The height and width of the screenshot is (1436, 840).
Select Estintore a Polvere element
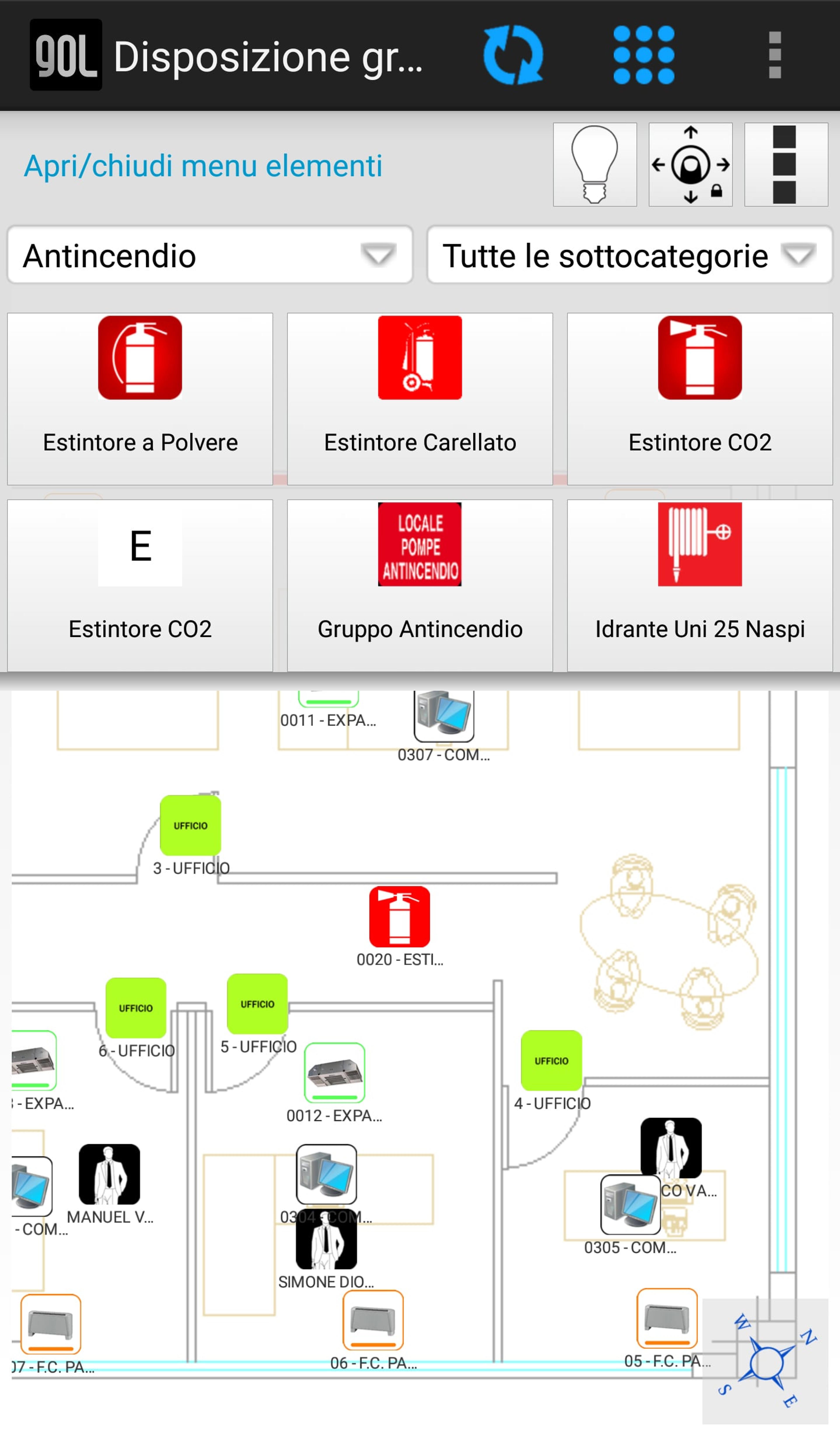click(x=140, y=399)
